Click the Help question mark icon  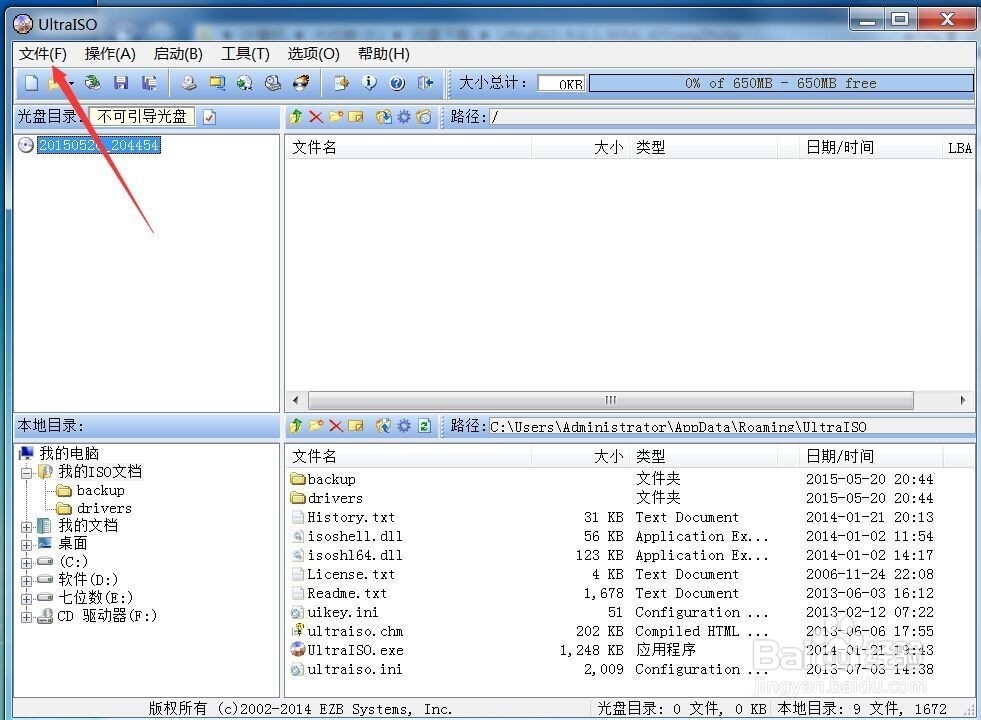(x=397, y=83)
